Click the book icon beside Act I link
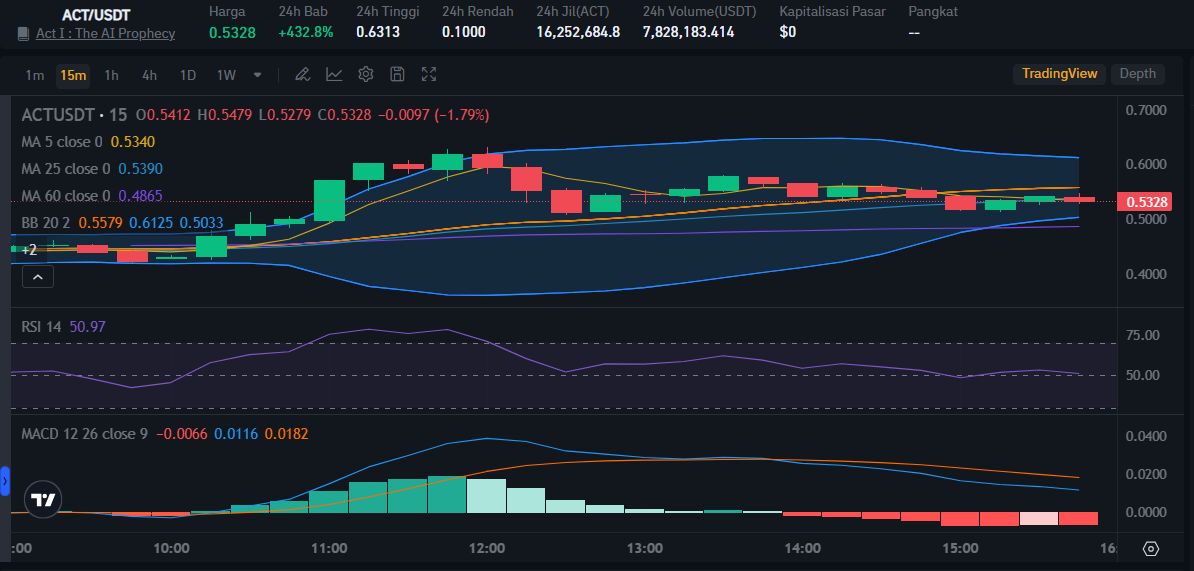Screen dimensions: 1194x571 24,33
